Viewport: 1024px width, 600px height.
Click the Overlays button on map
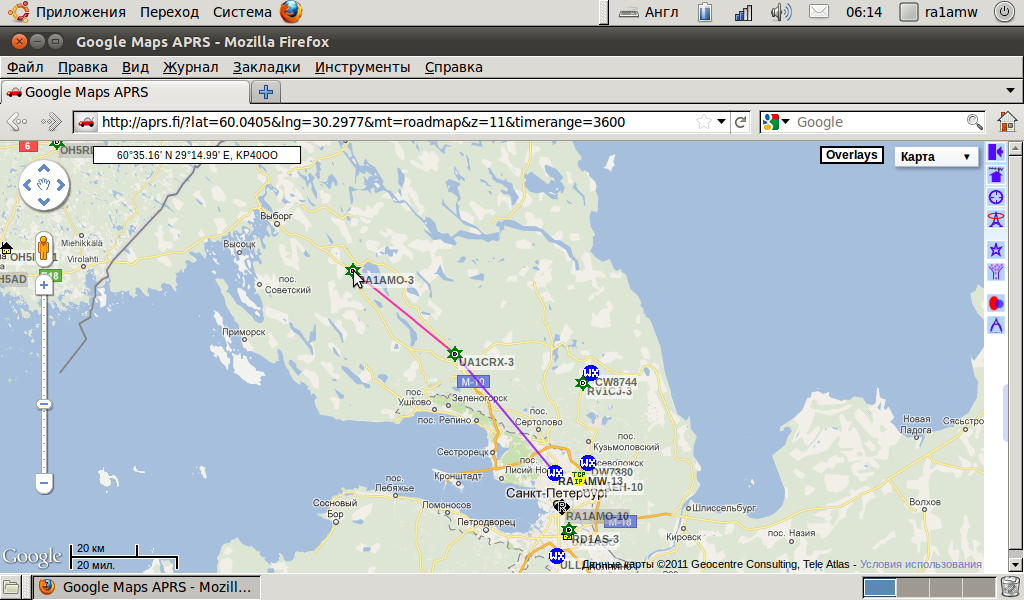point(852,155)
